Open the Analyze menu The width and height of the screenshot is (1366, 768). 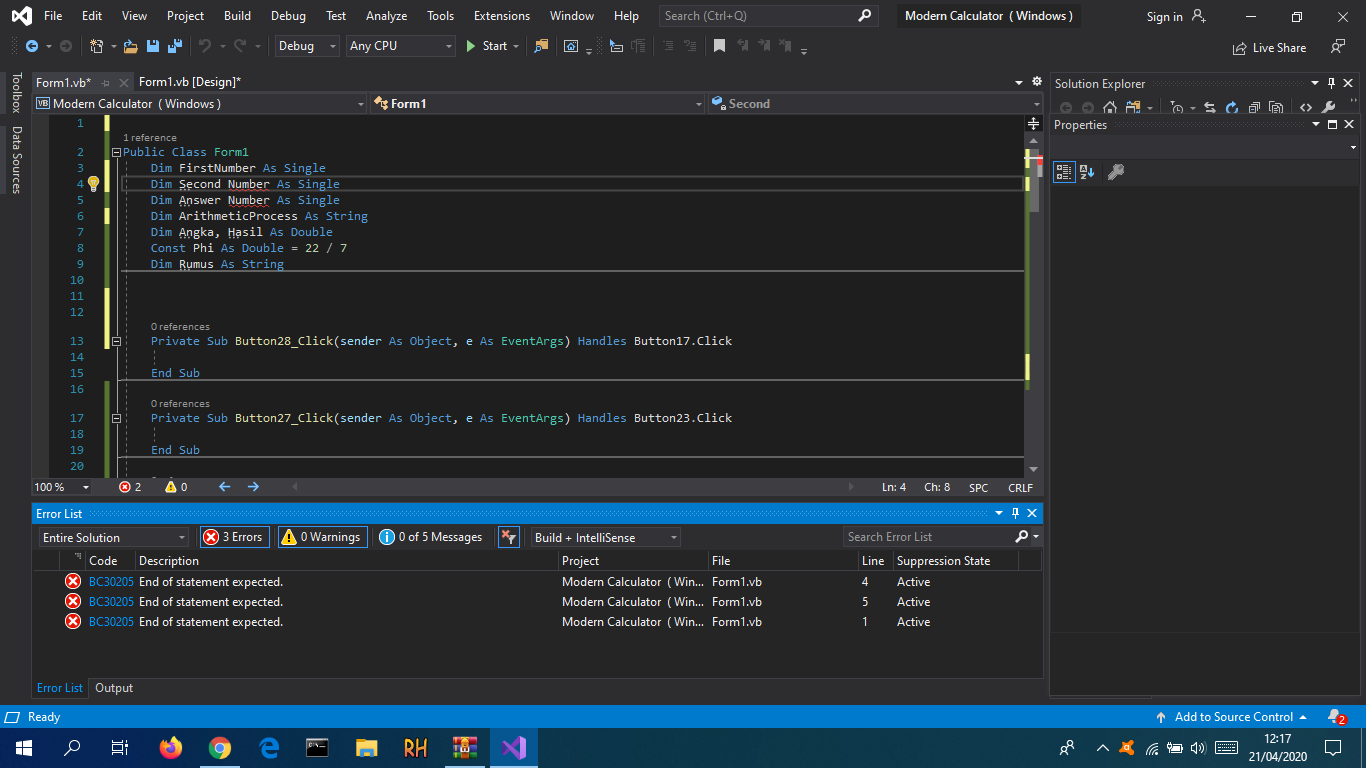(x=386, y=16)
